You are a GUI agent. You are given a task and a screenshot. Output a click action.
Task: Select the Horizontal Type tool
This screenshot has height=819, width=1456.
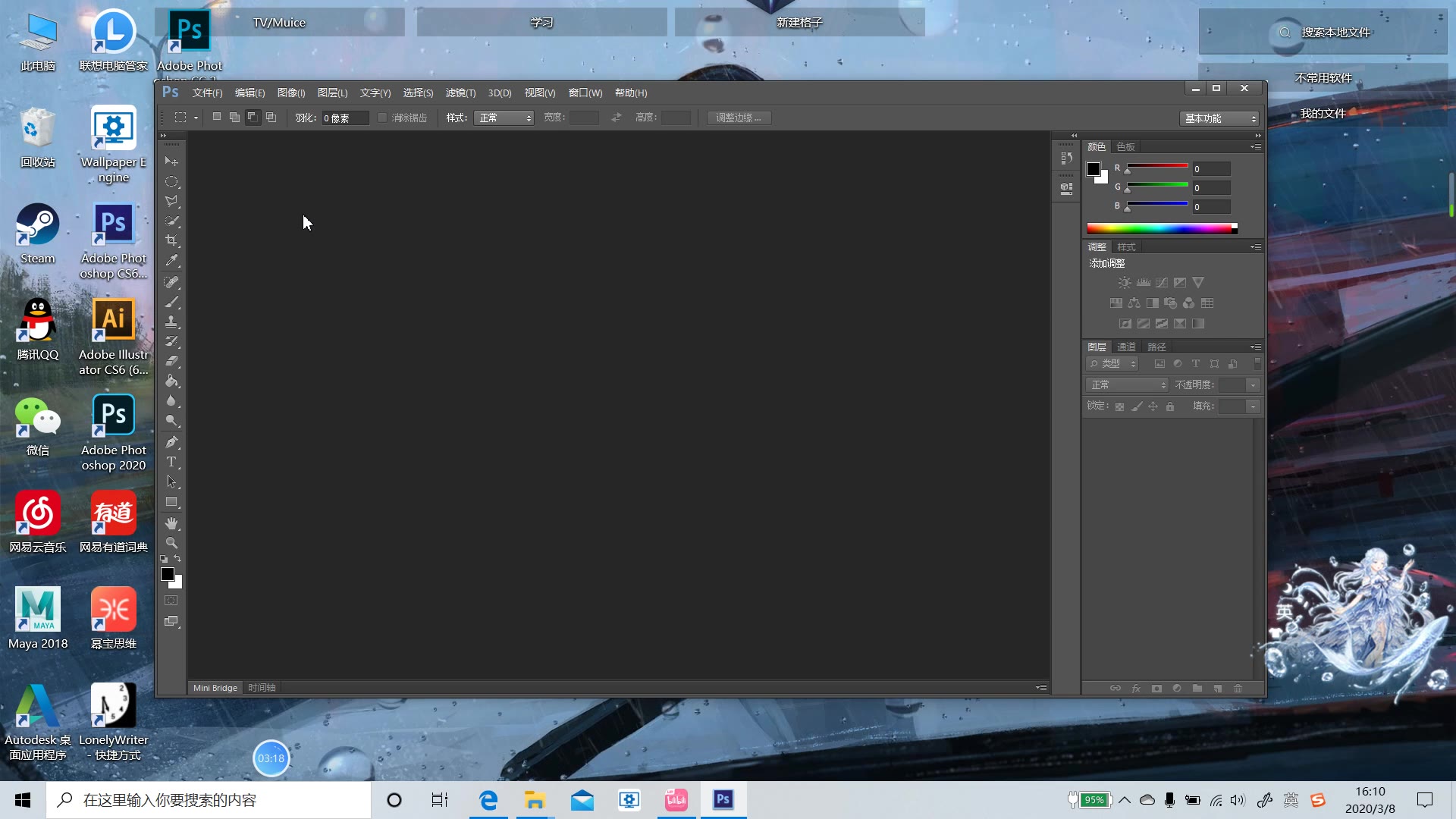click(171, 462)
